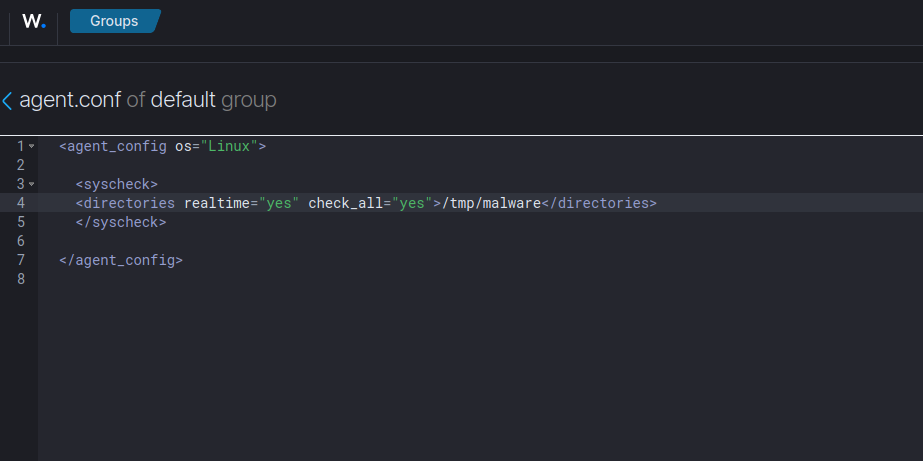Click the check_all attribute name
The height and width of the screenshot is (461, 923).
tap(346, 203)
